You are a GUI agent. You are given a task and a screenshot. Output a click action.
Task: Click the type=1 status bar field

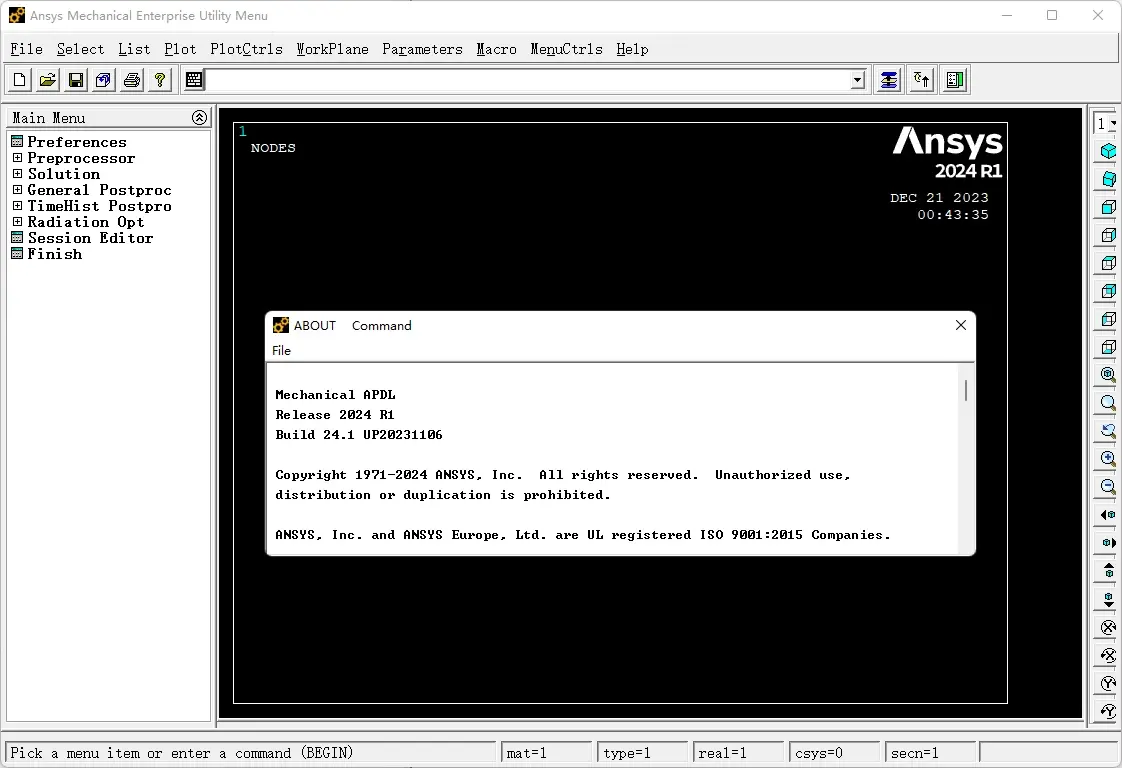[x=642, y=753]
